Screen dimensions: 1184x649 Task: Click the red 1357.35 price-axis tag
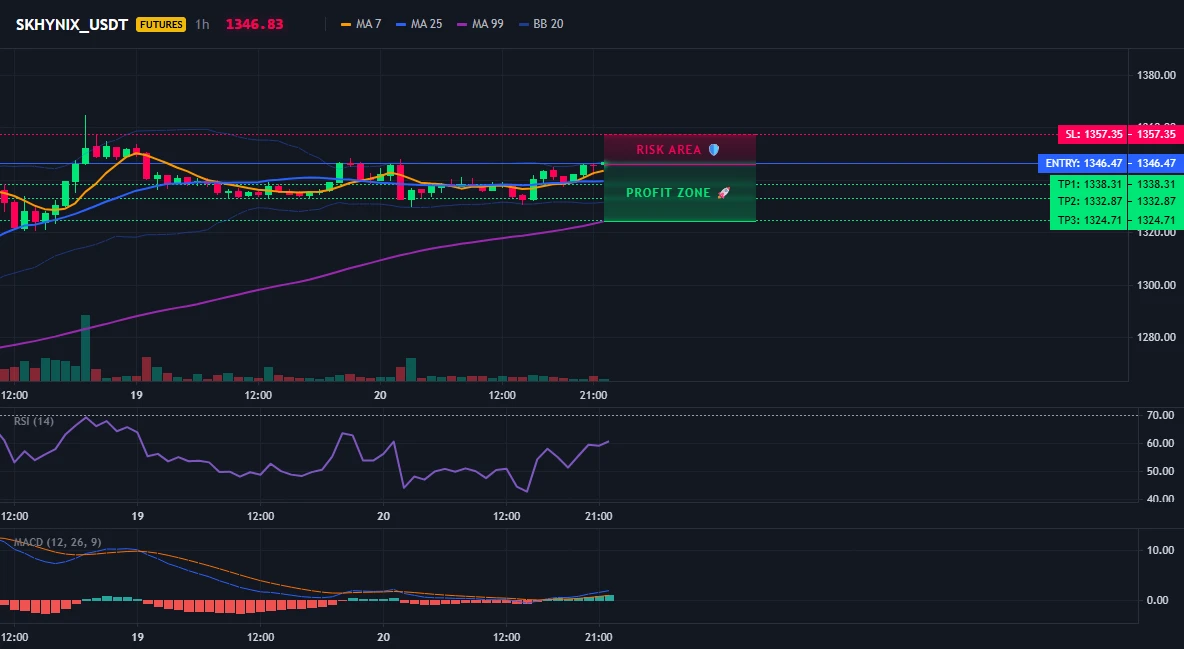tap(1155, 134)
